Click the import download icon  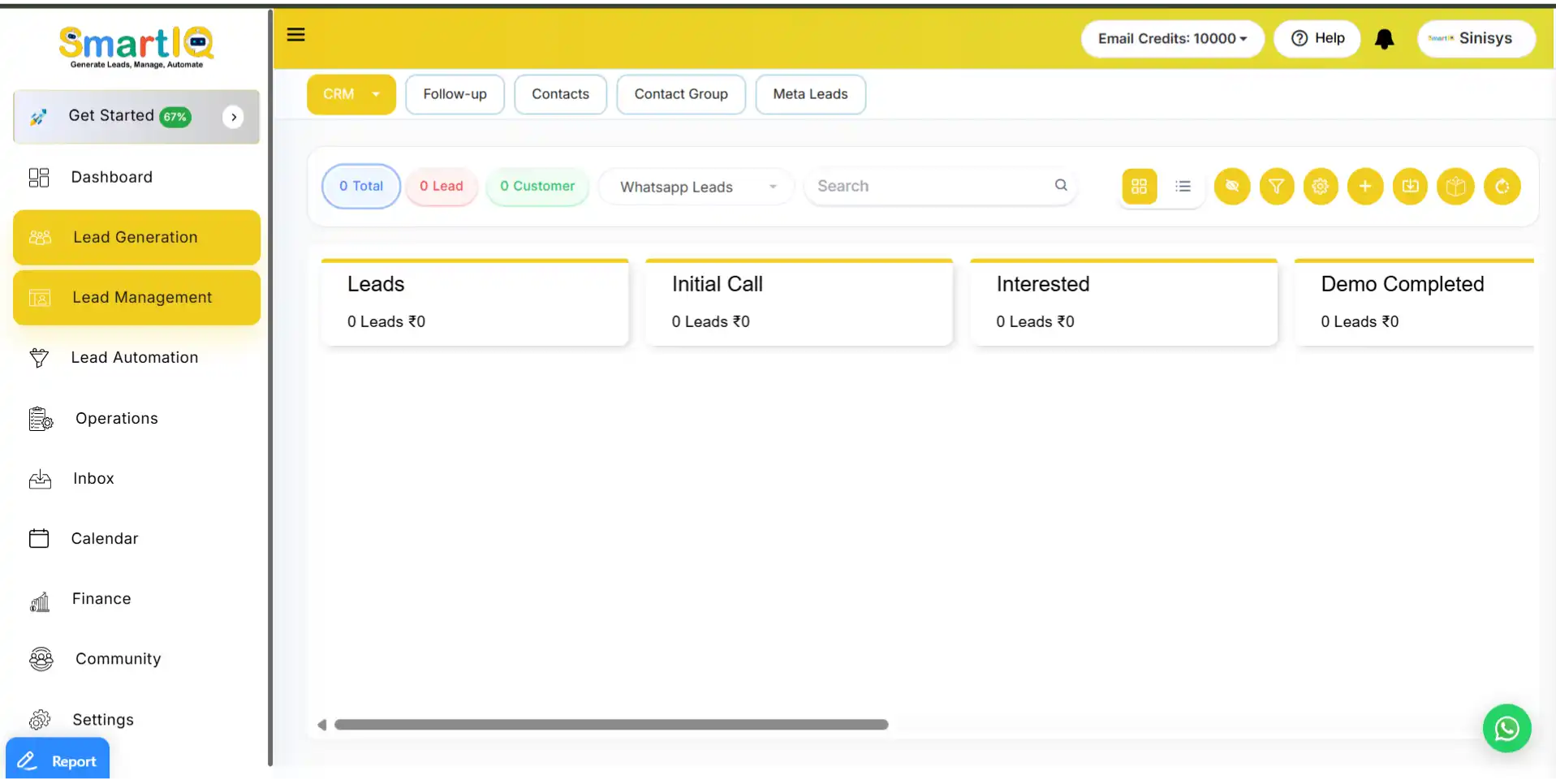pyautogui.click(x=1410, y=187)
